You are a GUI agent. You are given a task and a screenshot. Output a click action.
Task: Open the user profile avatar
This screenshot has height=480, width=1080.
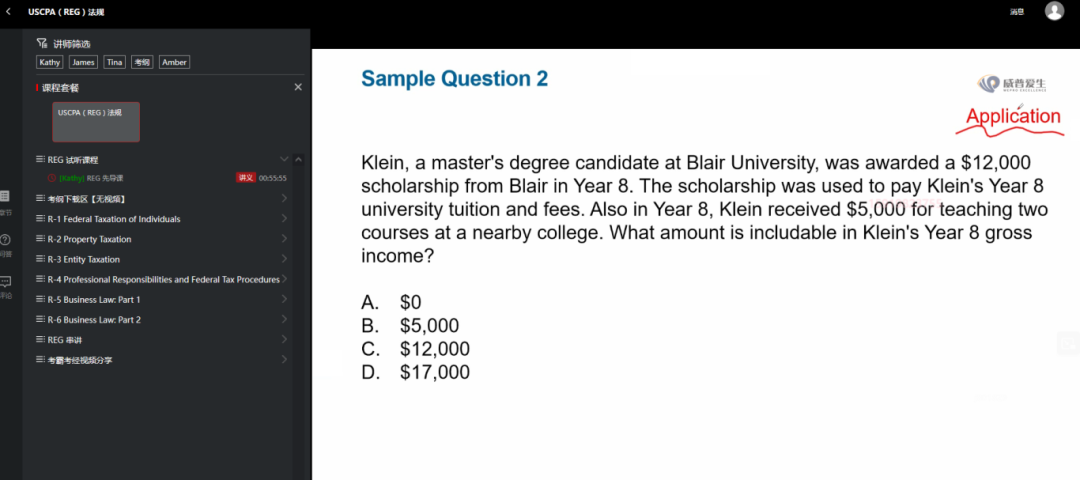click(1054, 10)
